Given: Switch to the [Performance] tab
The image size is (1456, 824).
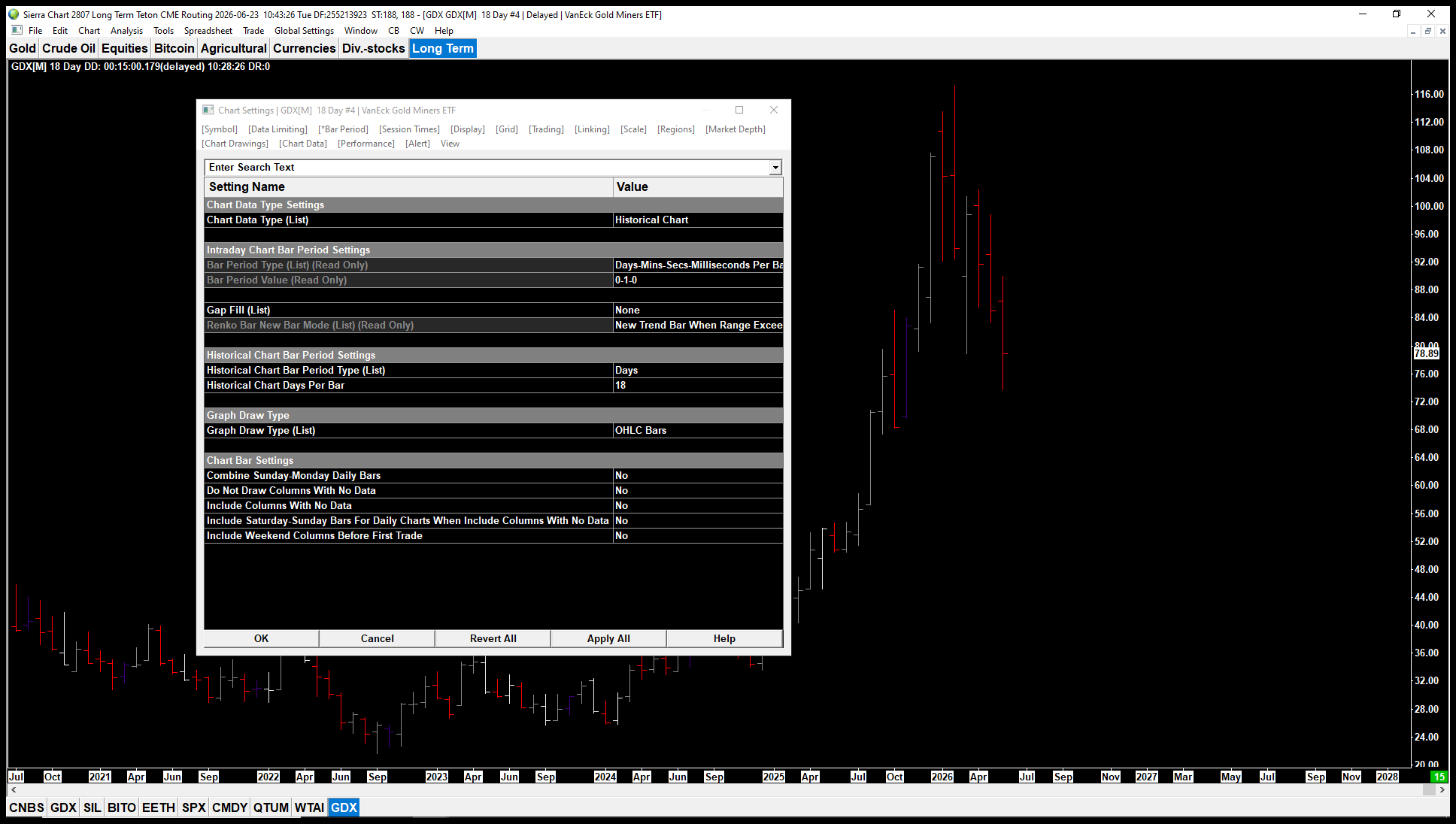Looking at the screenshot, I should 366,144.
